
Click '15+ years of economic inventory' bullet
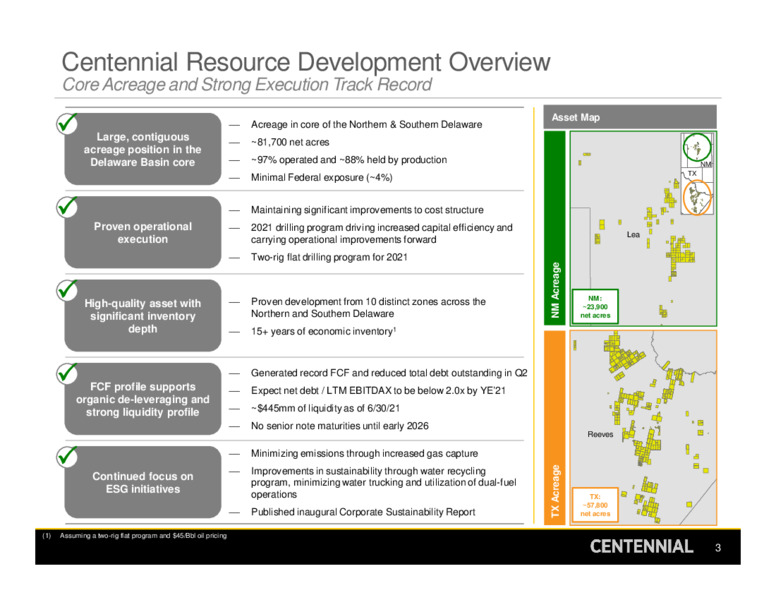coord(323,331)
